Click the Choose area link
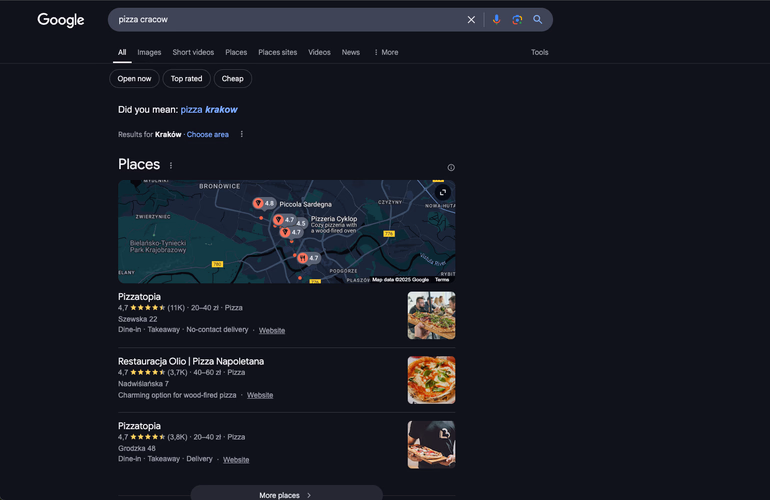Screen dimensions: 770x500 tap(208, 135)
